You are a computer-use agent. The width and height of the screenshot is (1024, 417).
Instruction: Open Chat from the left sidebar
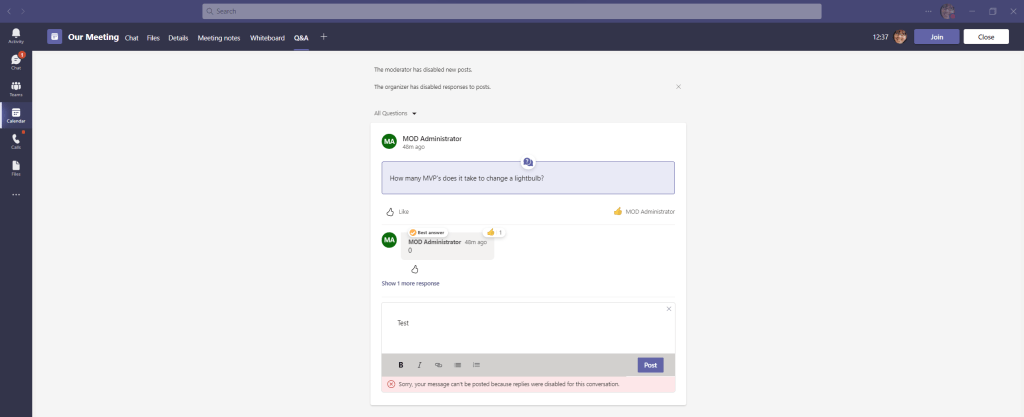(x=16, y=61)
